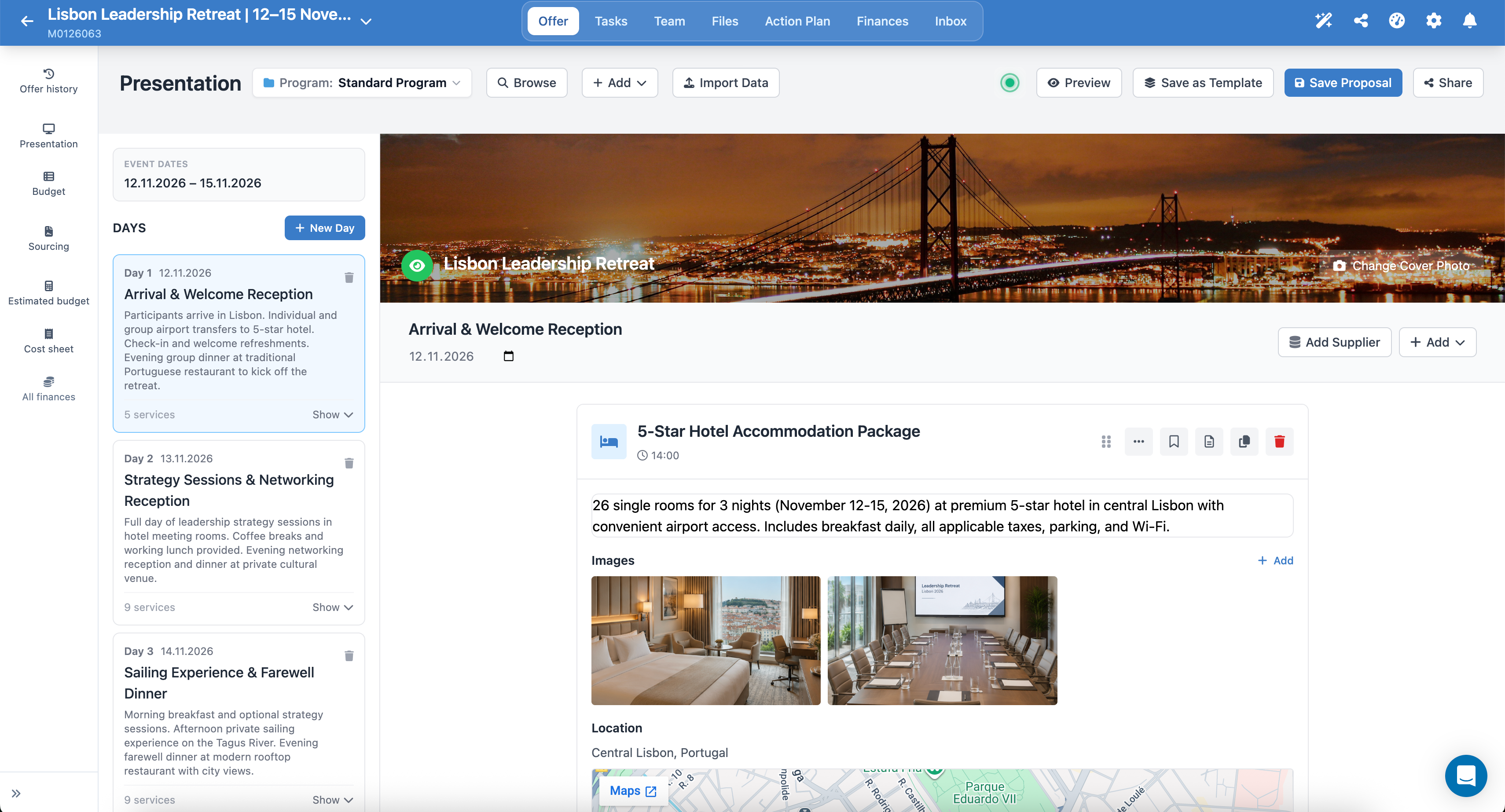Expand the collapsed sidebar chevrons
Viewport: 1505px width, 812px height.
point(16,793)
